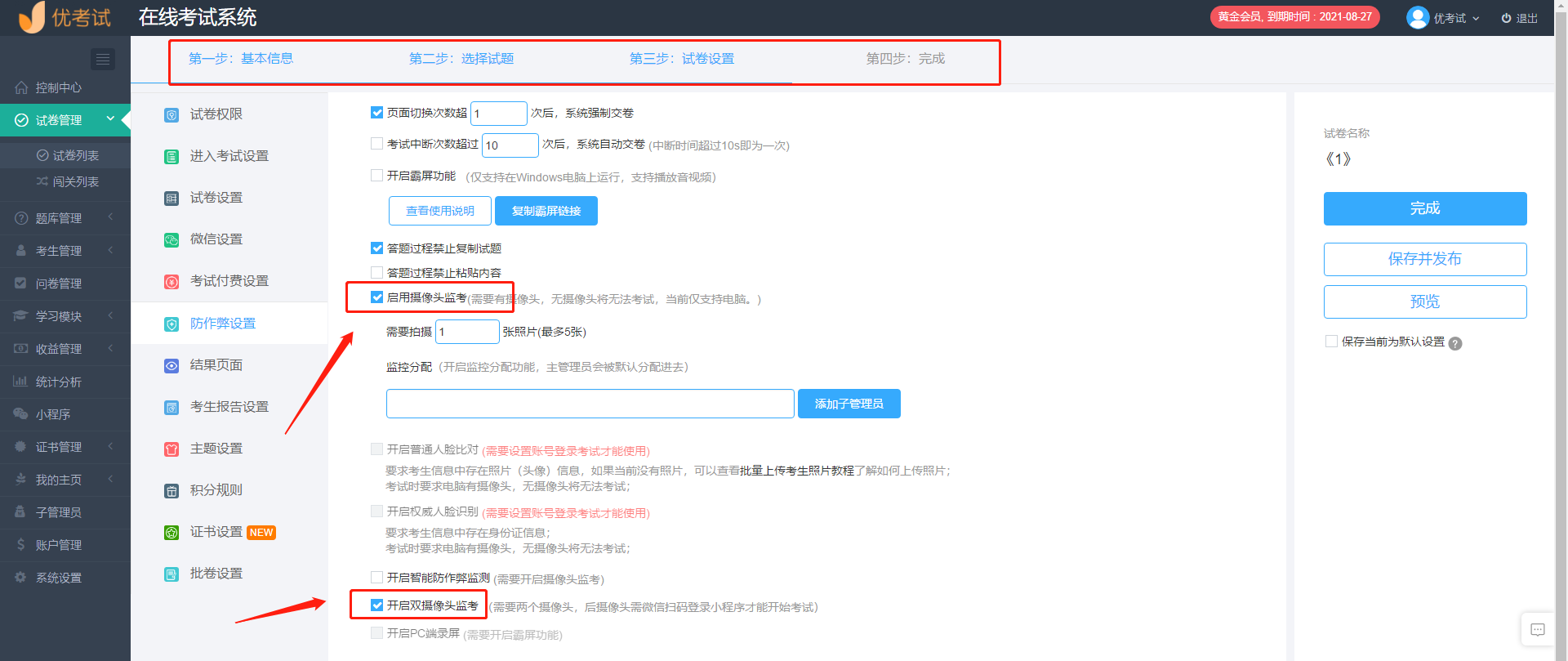The image size is (1568, 661).
Task: Click the 添加子管理员 button
Action: [849, 404]
